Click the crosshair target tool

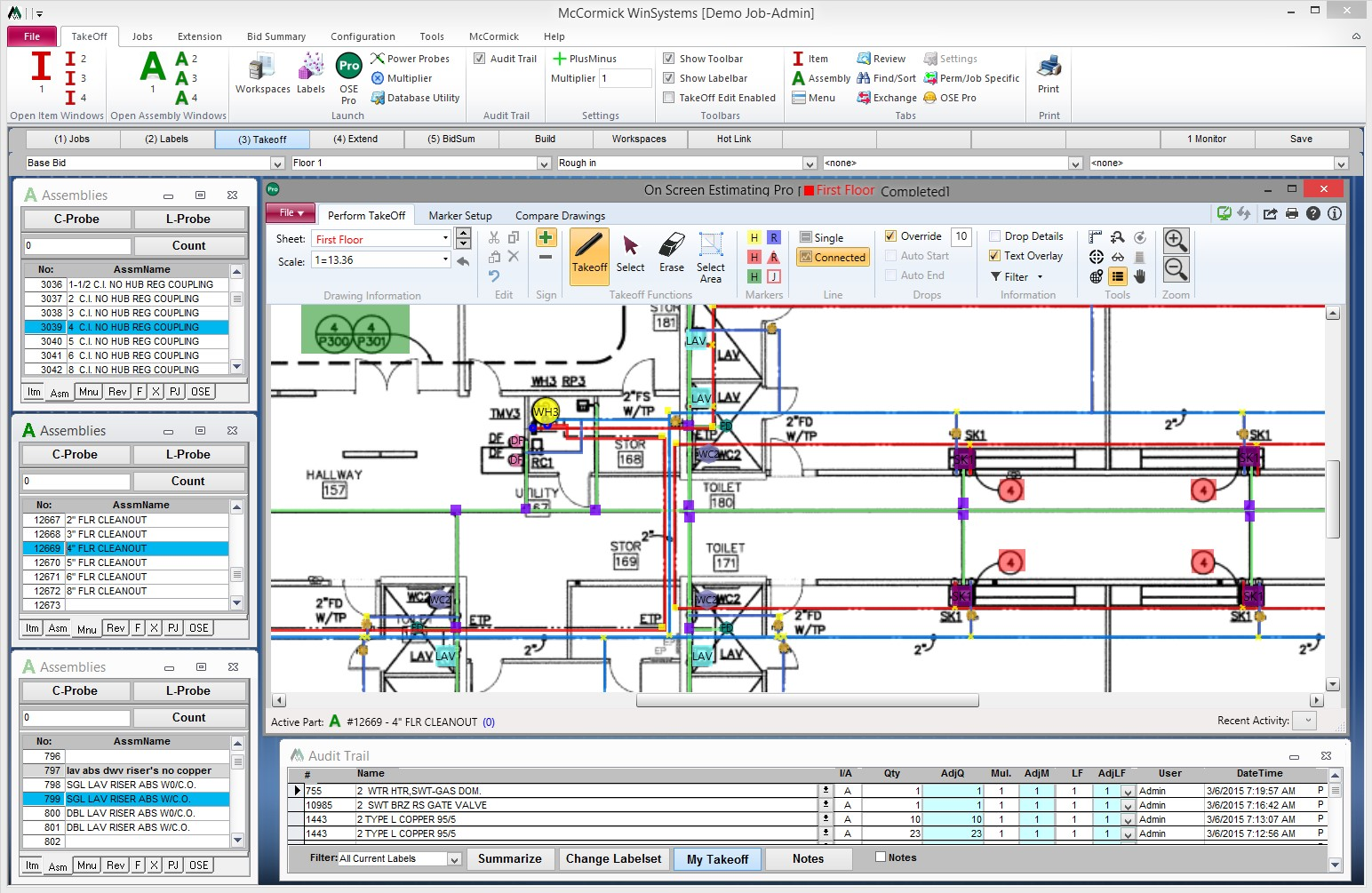1096,257
